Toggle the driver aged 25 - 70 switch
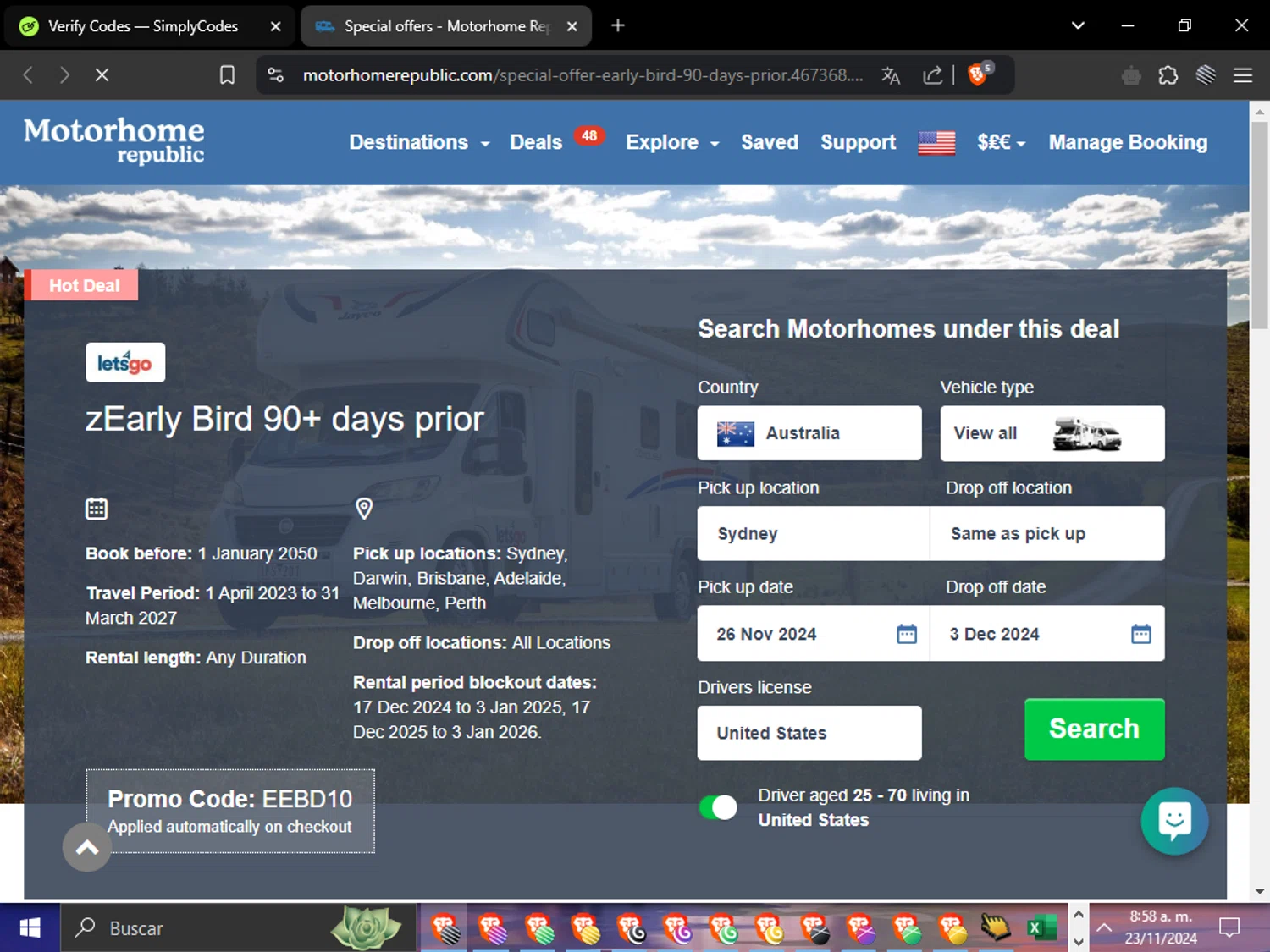Image resolution: width=1270 pixels, height=952 pixels. pos(718,807)
